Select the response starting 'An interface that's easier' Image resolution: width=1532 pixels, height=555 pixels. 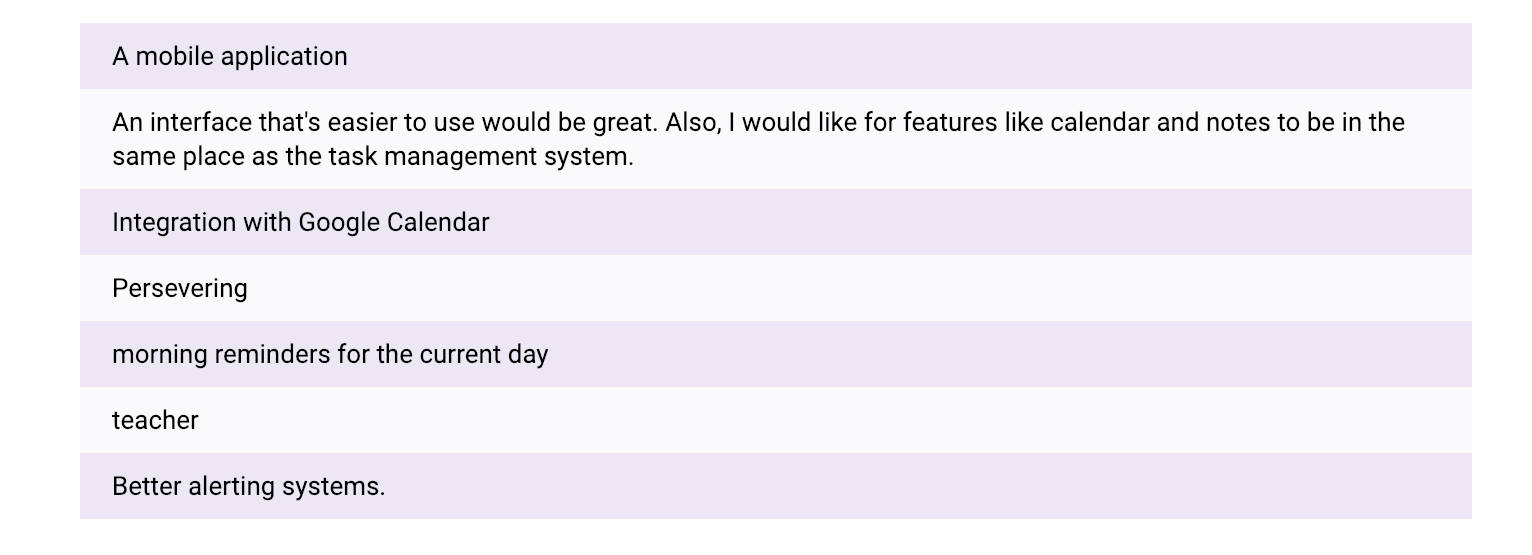pos(775,139)
